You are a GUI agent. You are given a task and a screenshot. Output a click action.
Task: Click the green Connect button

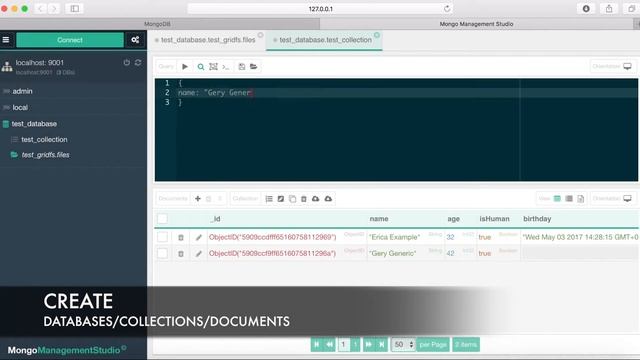click(70, 40)
